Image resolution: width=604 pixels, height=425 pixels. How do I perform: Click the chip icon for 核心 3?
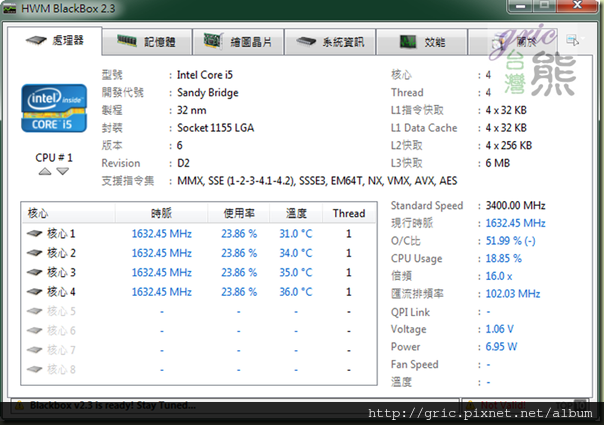click(34, 272)
